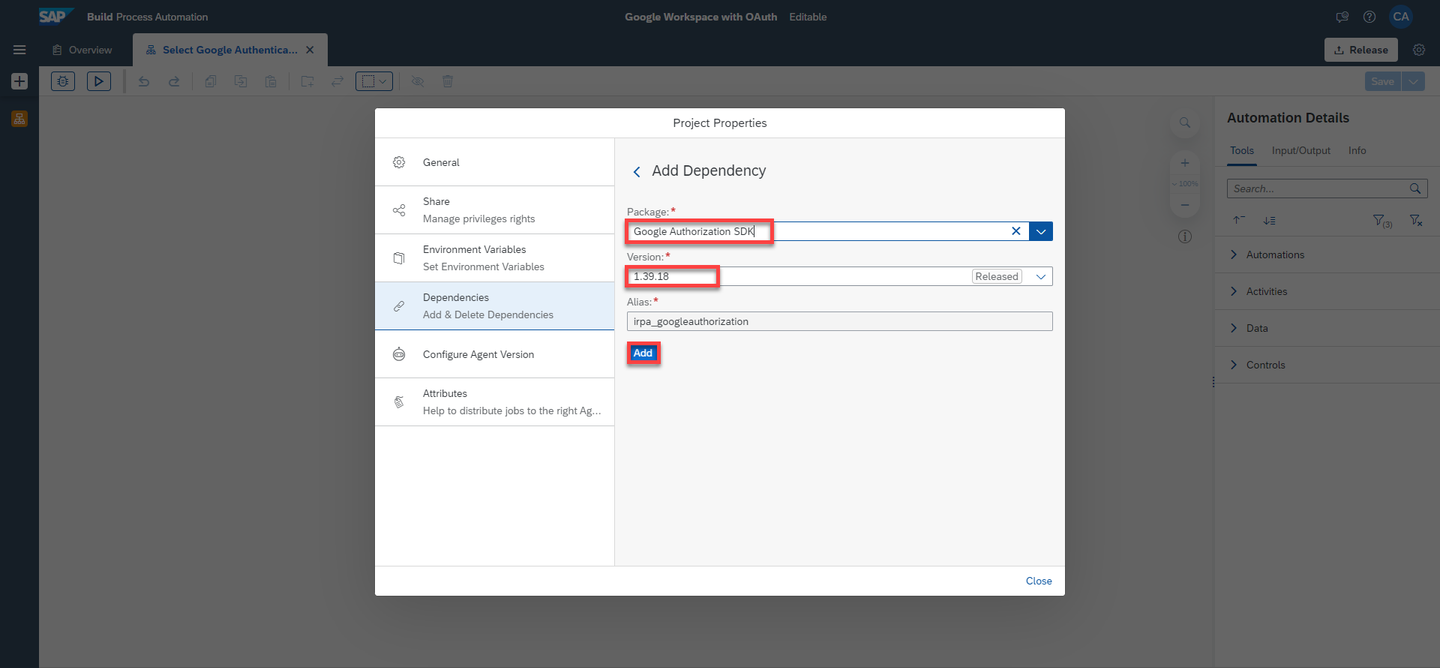This screenshot has height=668, width=1440.
Task: Click the 'Automation Details' heading
Action: point(1288,118)
